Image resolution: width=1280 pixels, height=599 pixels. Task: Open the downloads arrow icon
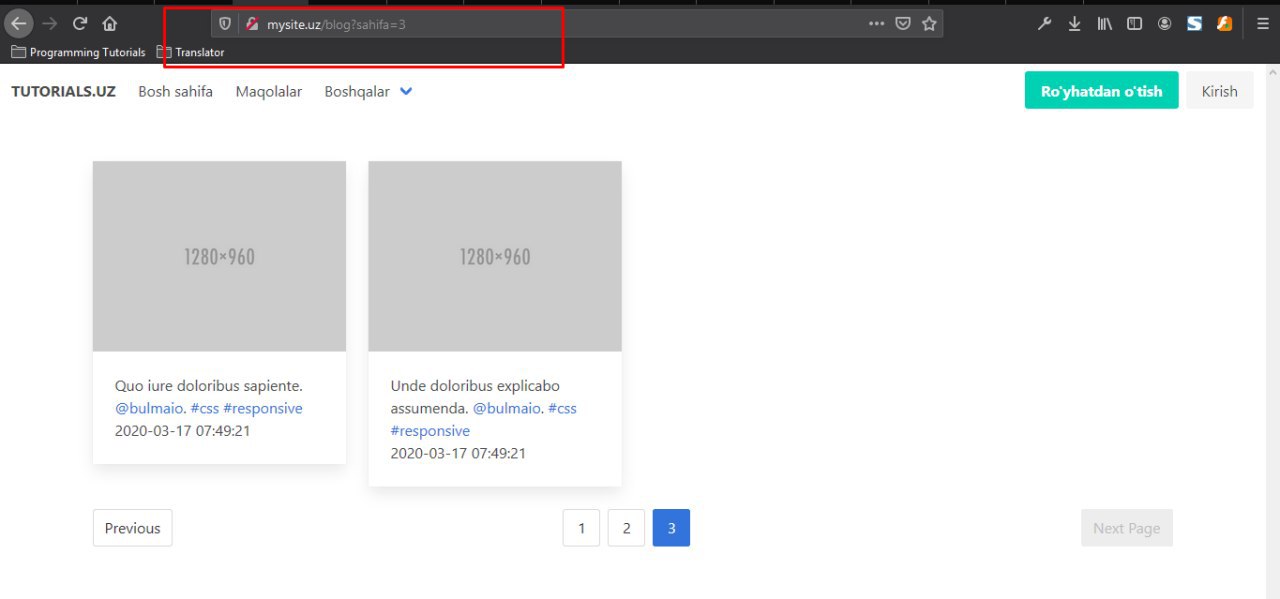[1074, 24]
